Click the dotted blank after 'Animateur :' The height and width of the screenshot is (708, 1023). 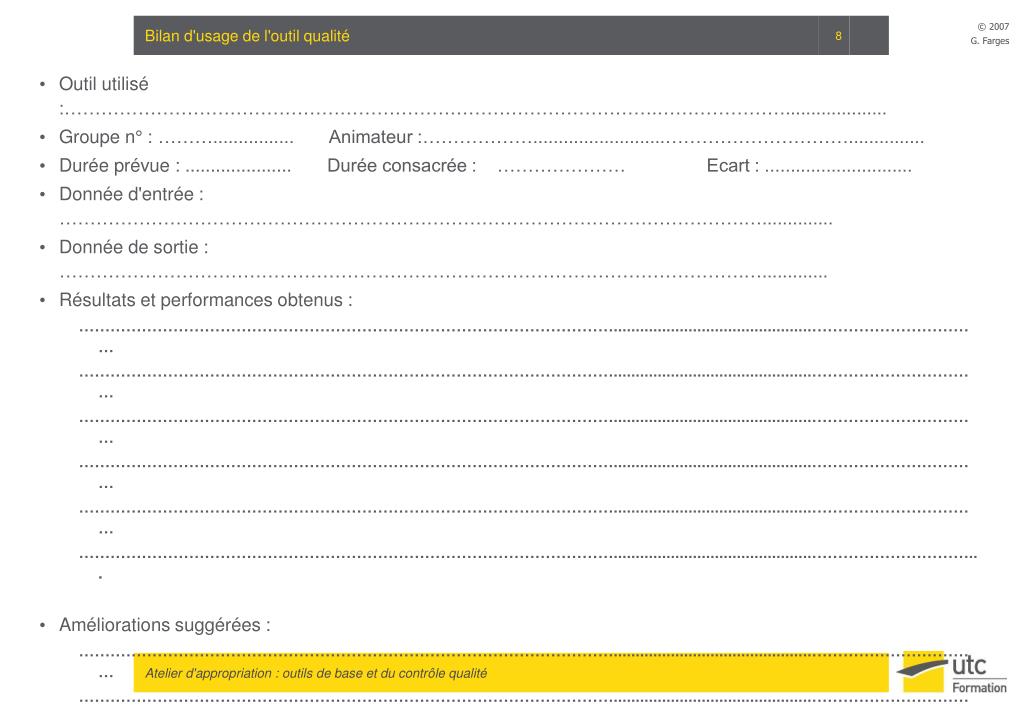[673, 141]
